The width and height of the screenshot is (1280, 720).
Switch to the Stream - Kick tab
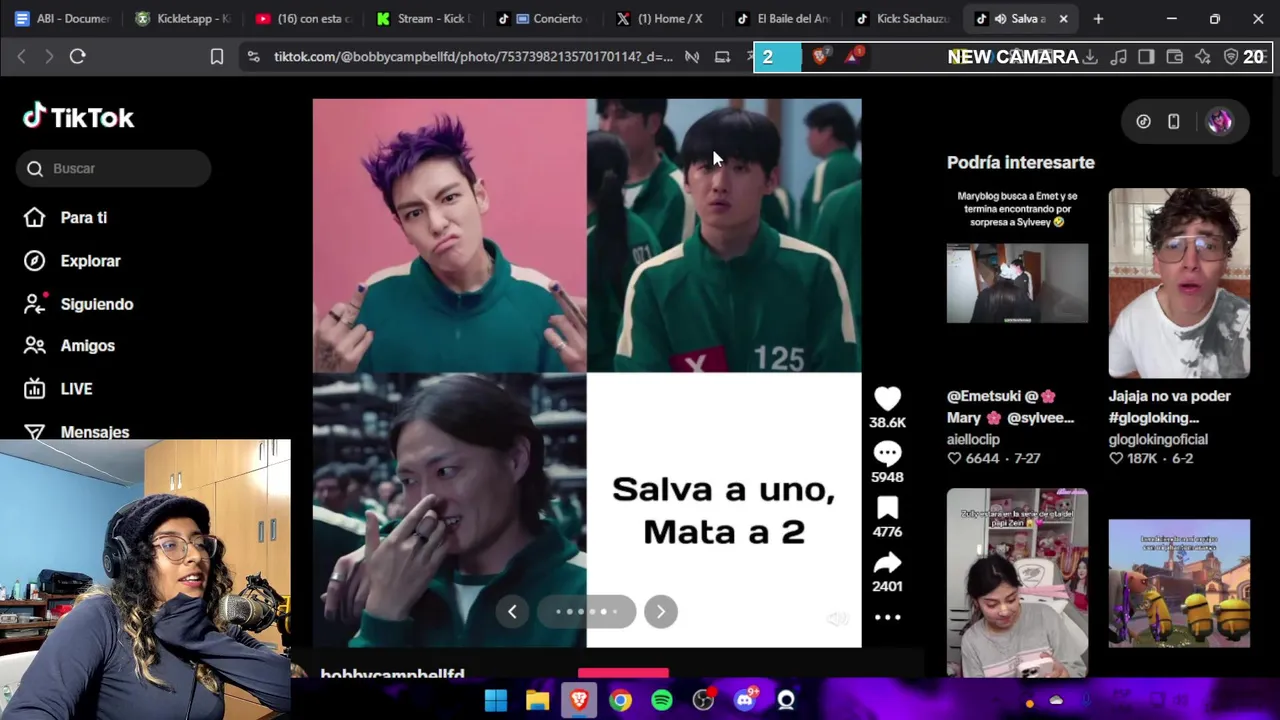tap(425, 18)
